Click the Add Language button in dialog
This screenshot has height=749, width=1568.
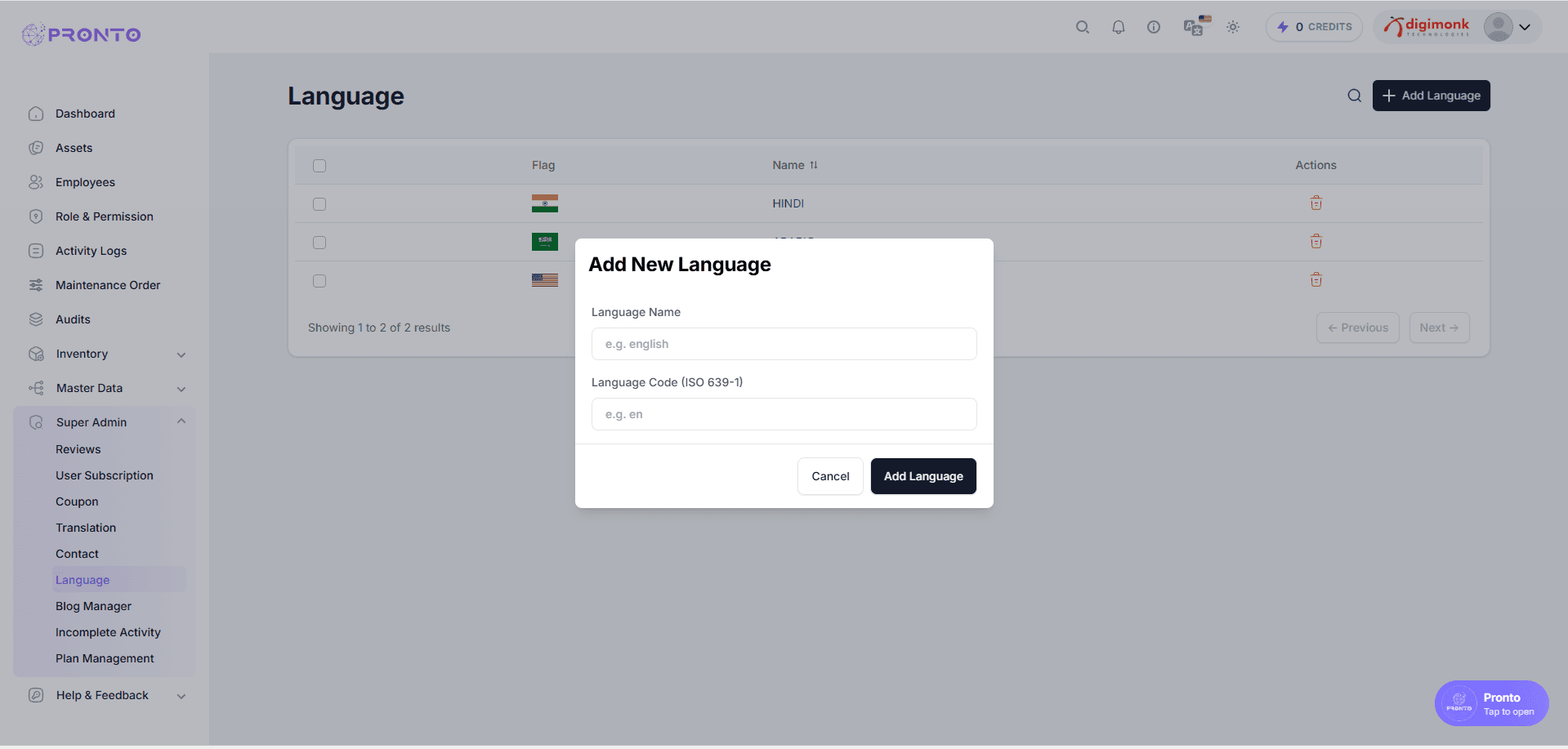pos(922,476)
